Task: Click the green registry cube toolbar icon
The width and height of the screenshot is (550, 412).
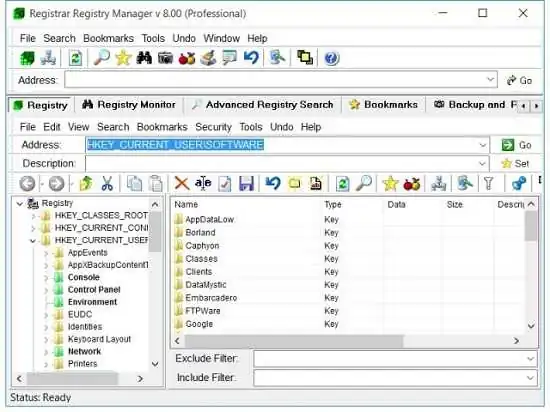Action: (x=27, y=58)
